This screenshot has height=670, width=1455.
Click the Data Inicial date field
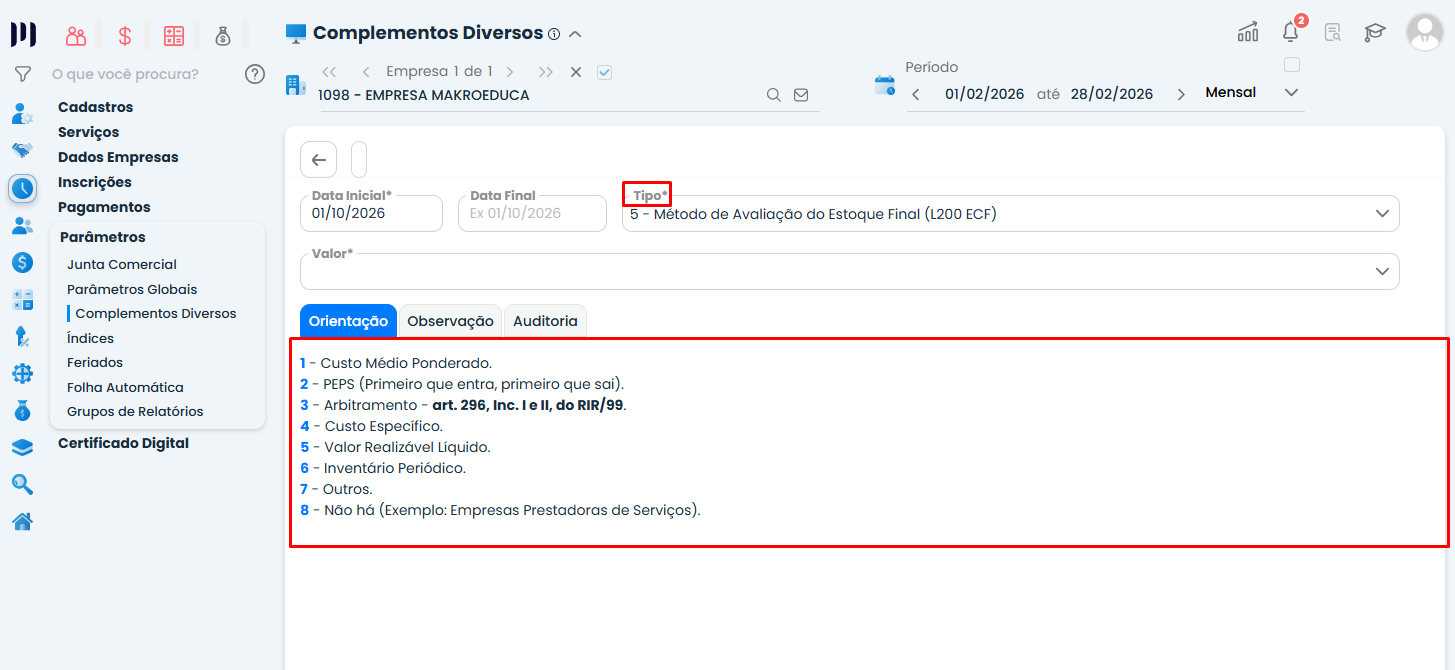(371, 213)
